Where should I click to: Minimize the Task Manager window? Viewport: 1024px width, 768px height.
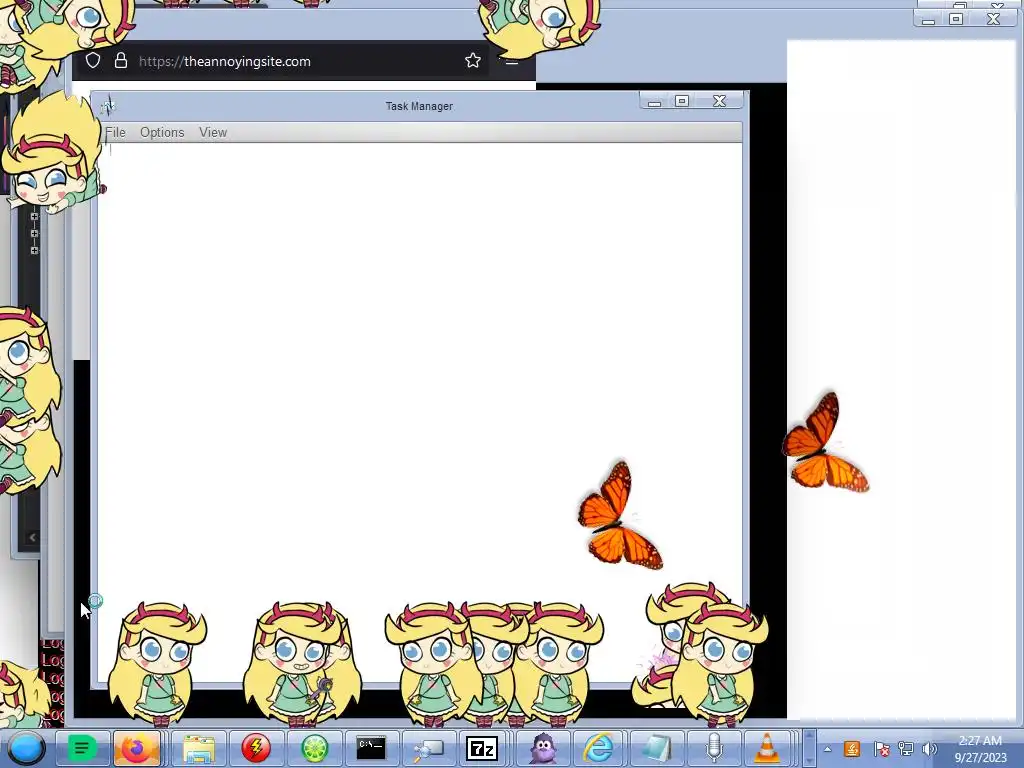tap(654, 101)
